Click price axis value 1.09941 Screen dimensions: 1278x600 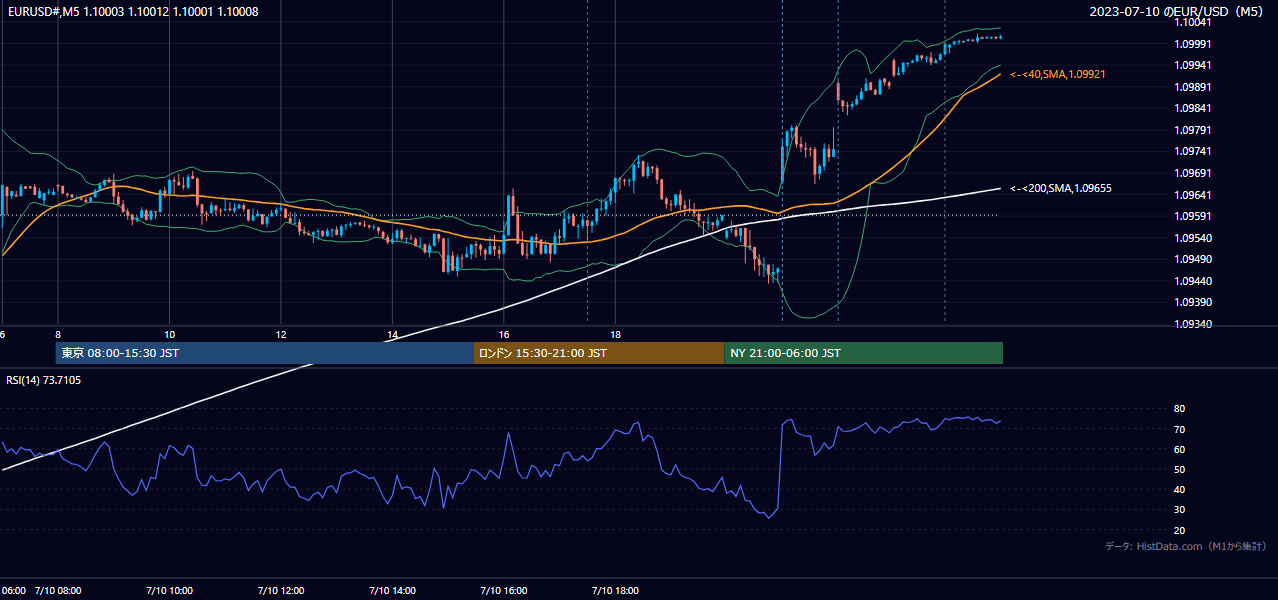tap(1192, 65)
